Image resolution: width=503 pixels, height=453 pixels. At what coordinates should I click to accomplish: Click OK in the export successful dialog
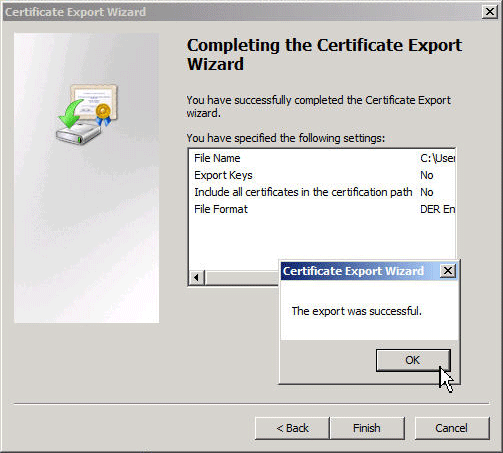pyautogui.click(x=413, y=360)
